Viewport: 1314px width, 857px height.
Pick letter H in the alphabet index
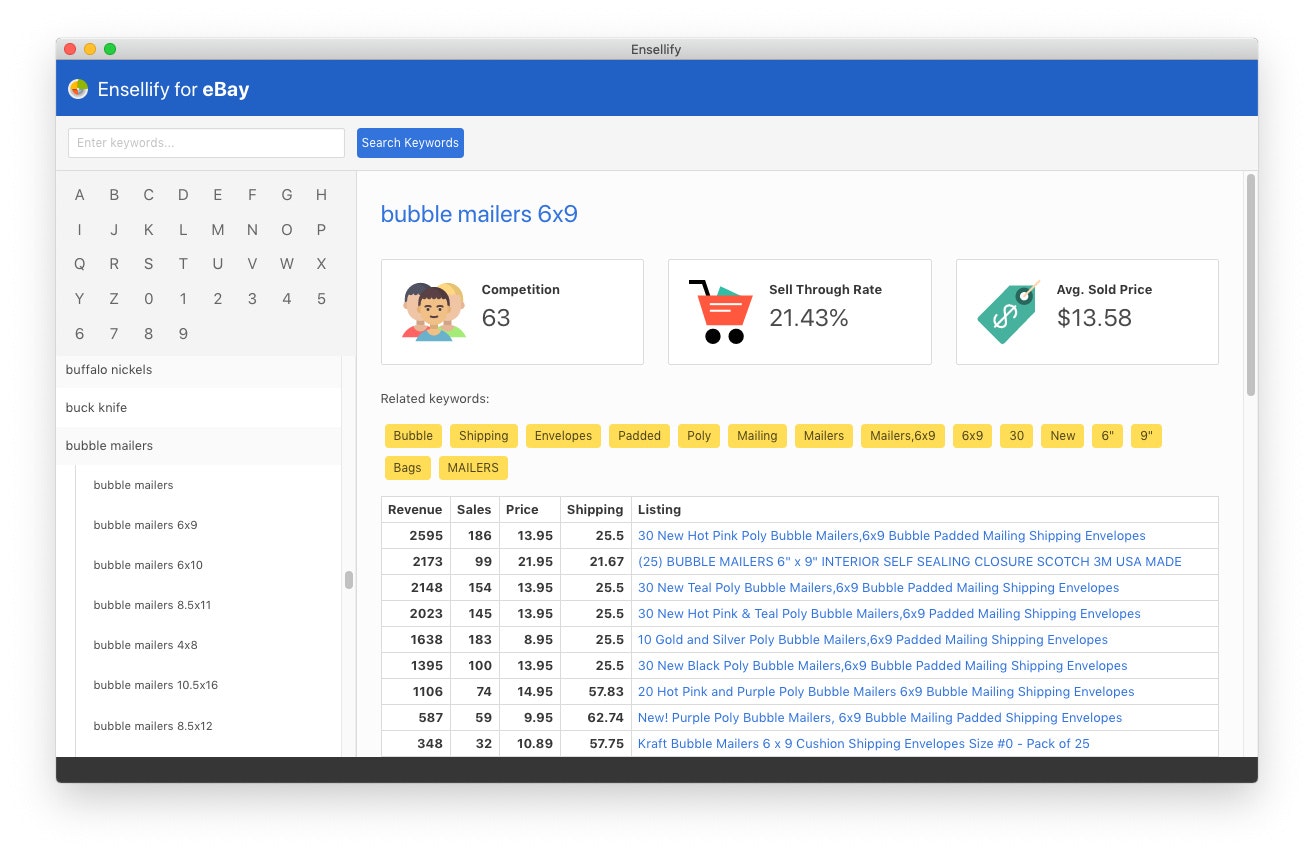[321, 195]
